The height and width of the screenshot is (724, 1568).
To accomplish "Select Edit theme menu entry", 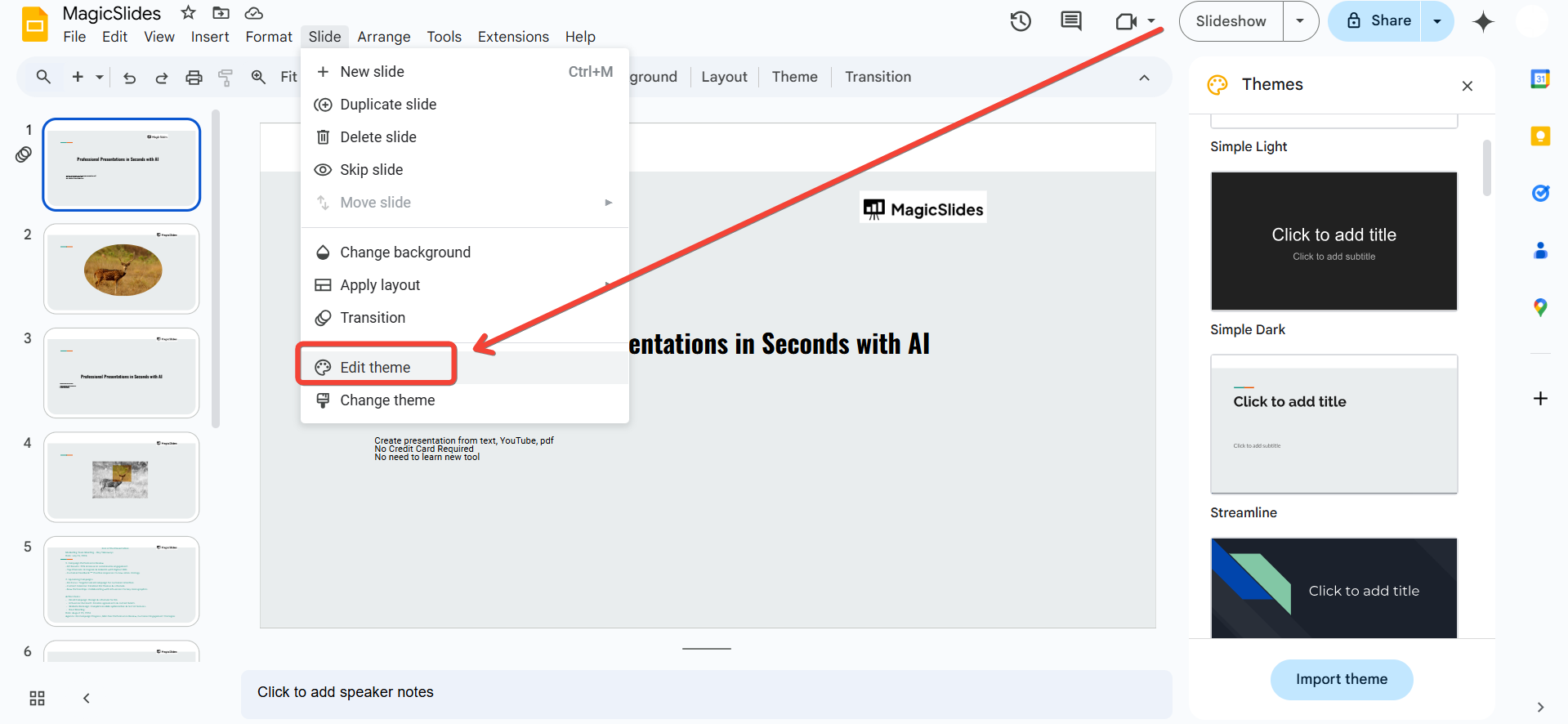I will 464,368.
